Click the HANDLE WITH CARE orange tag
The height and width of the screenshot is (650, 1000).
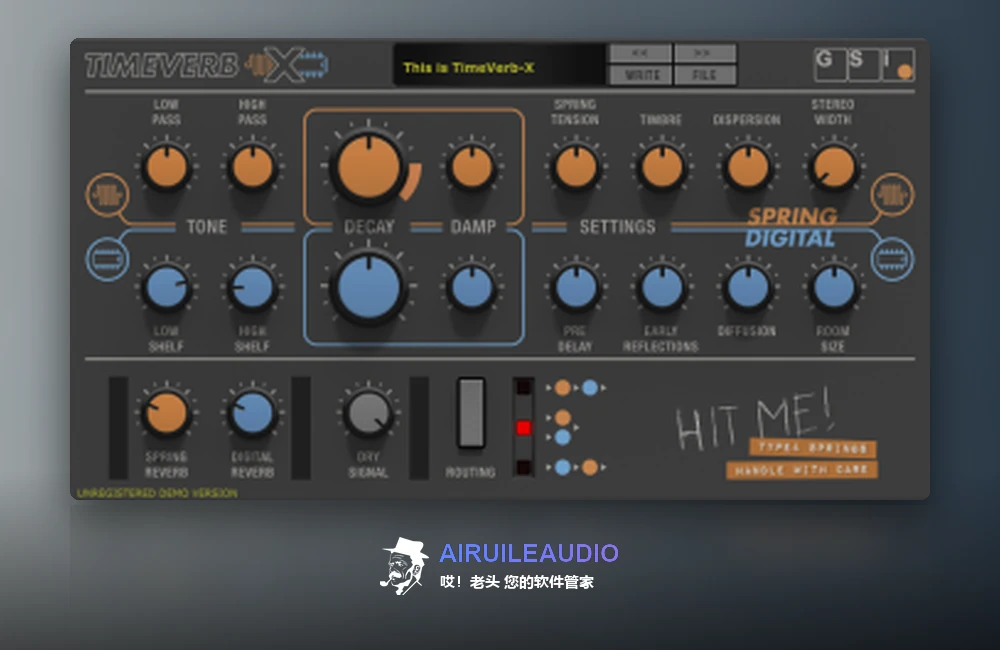click(802, 470)
